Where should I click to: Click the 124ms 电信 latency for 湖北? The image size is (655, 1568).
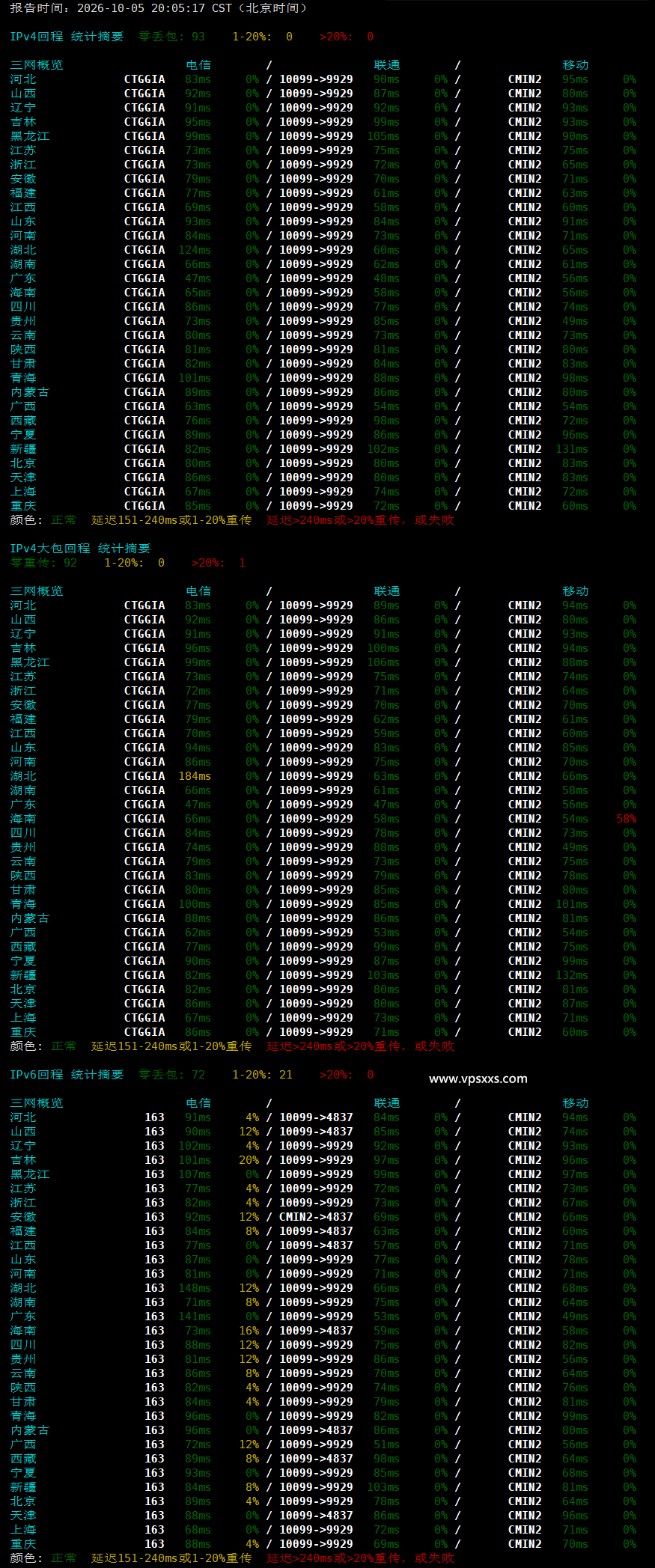point(195,250)
